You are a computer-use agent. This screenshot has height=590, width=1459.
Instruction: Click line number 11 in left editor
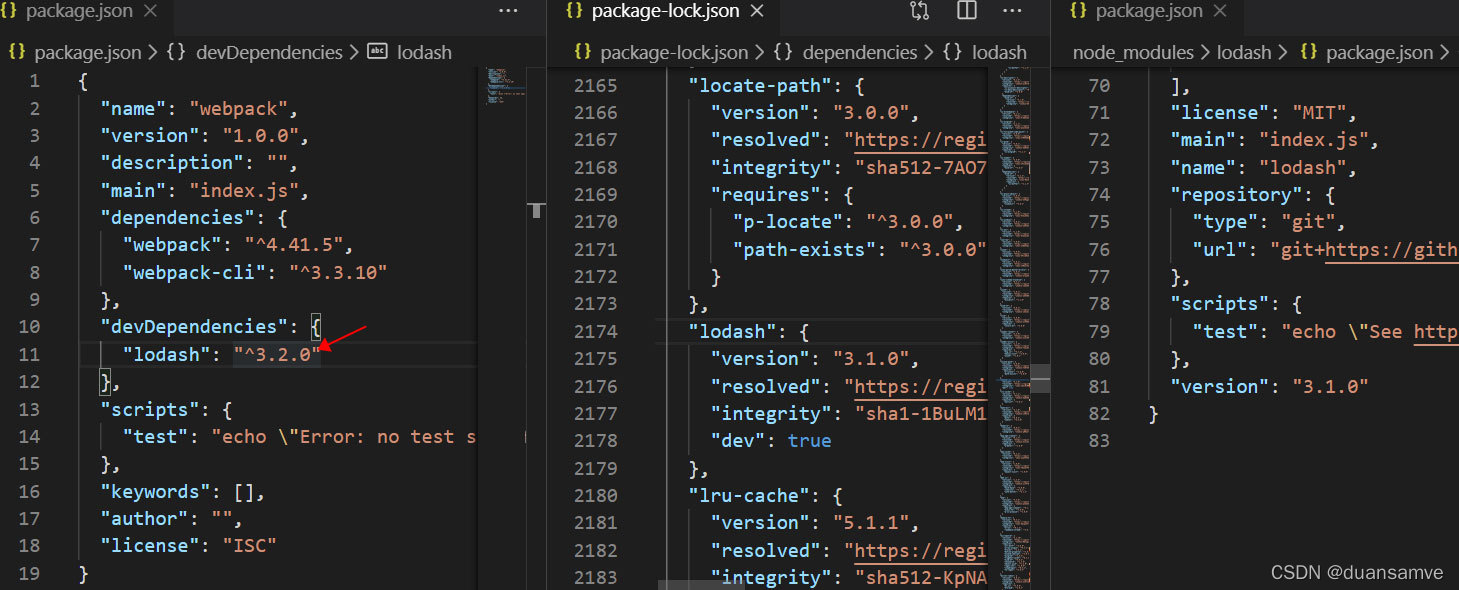29,354
